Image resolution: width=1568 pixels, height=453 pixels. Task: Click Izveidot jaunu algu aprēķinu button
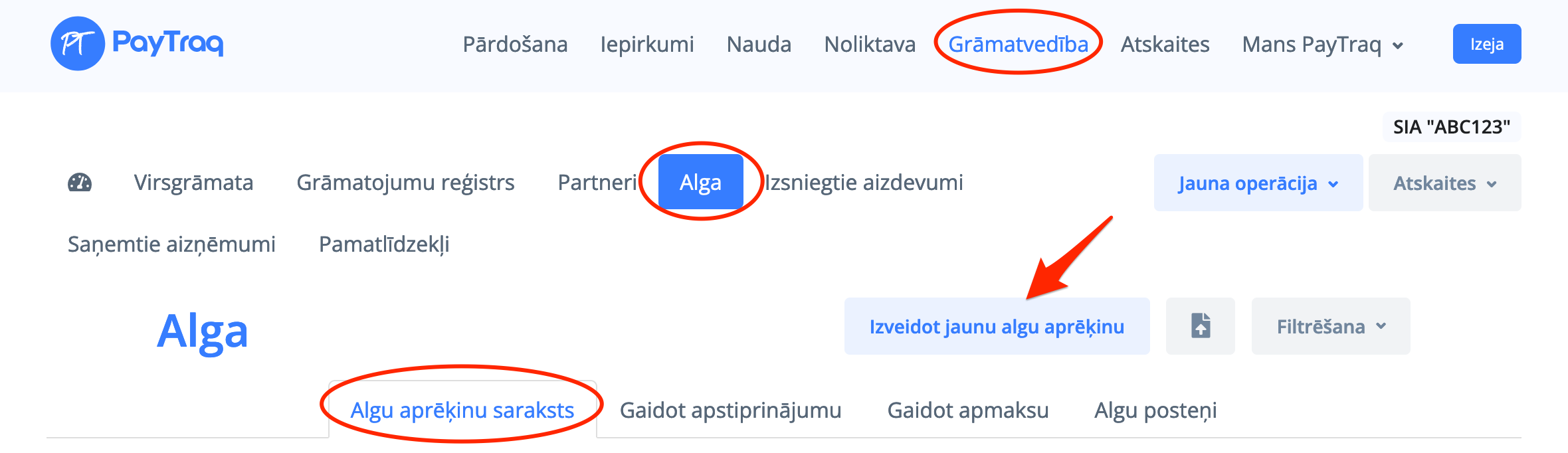click(997, 326)
